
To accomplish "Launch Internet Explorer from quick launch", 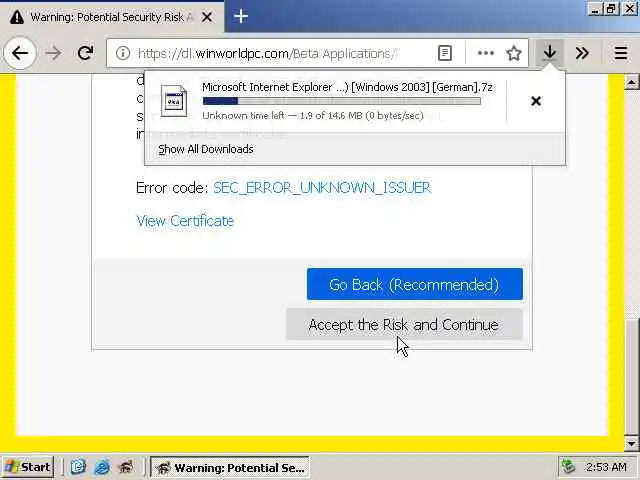I will click(x=102, y=467).
